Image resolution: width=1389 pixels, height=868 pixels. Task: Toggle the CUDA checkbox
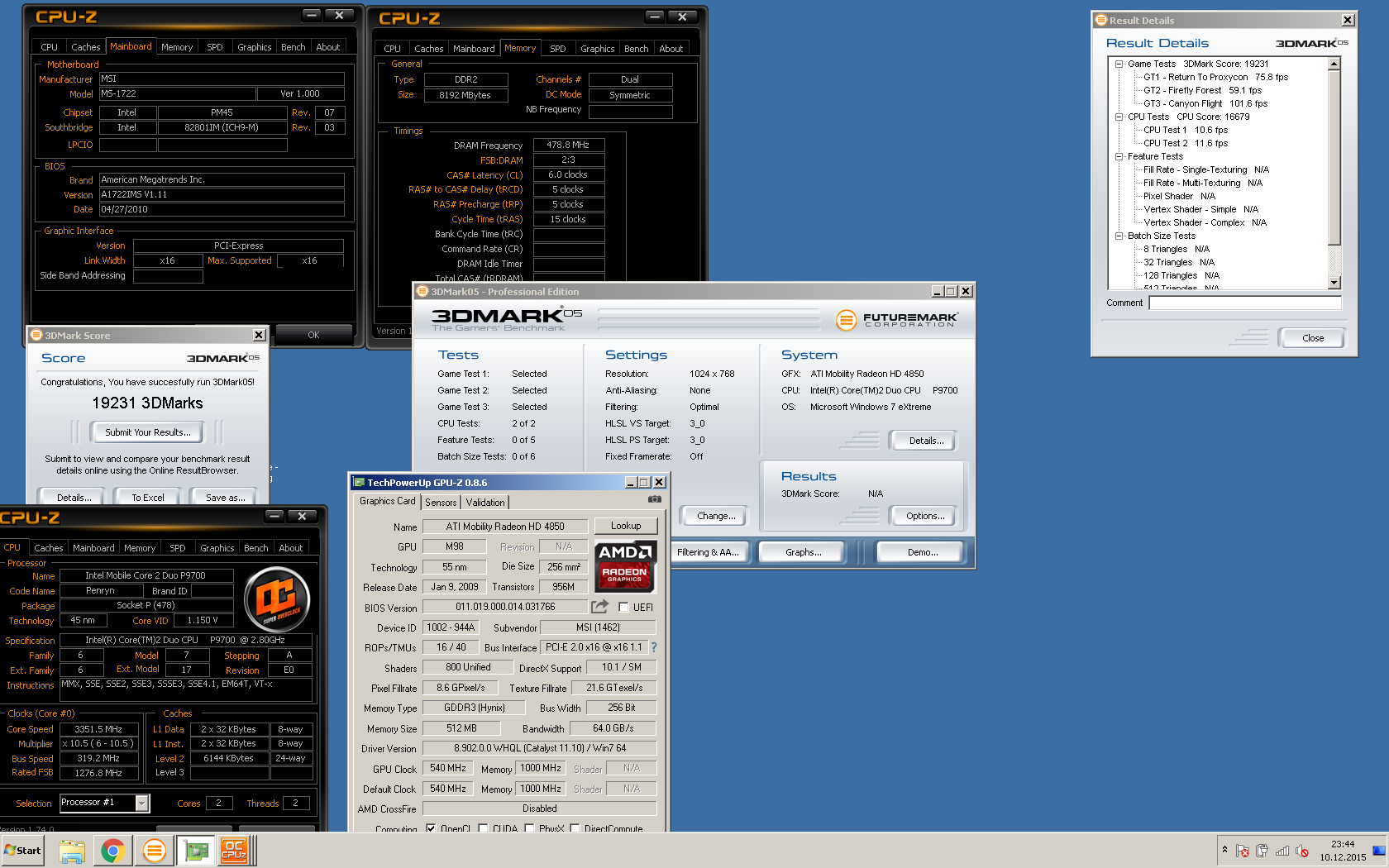483,827
